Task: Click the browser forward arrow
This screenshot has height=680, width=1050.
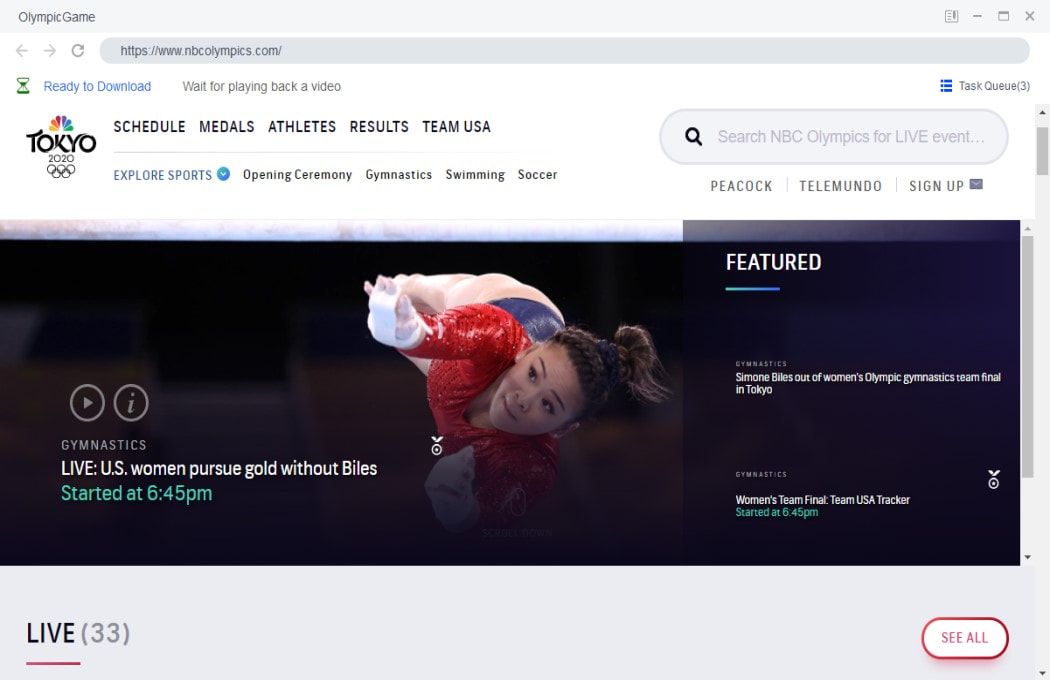Action: click(50, 50)
